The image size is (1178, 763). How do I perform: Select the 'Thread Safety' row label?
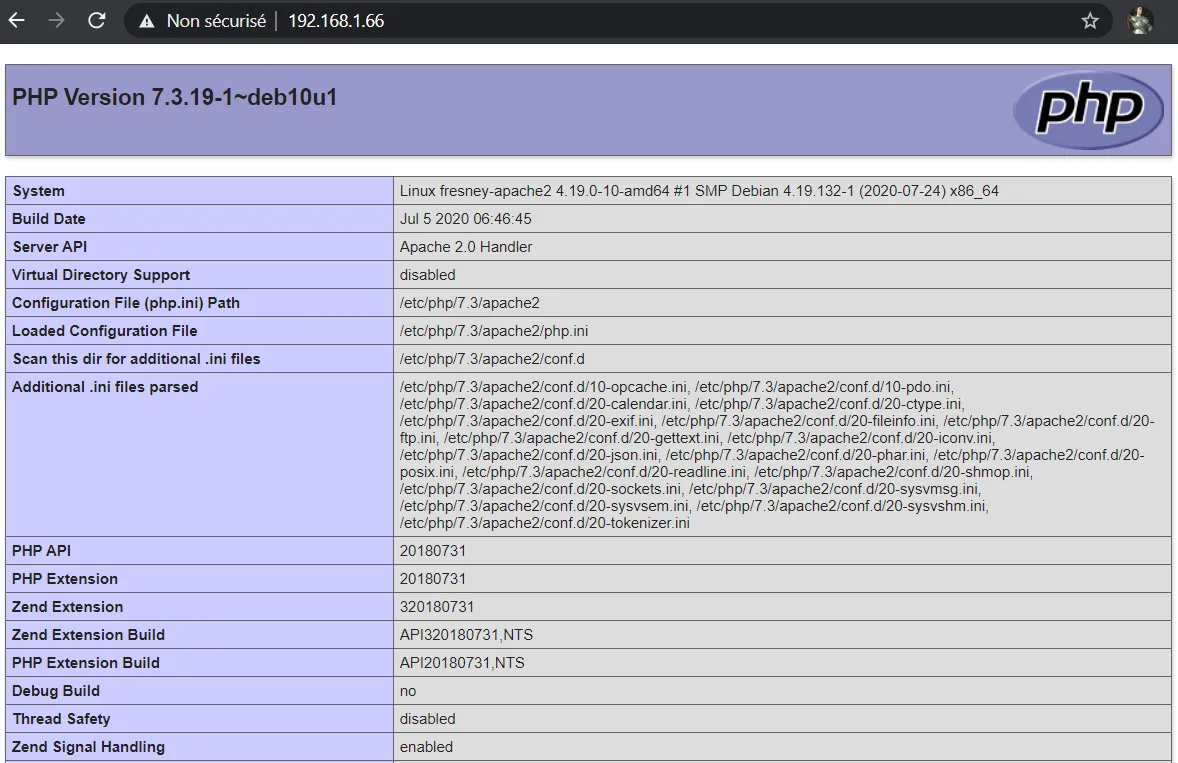click(x=61, y=719)
